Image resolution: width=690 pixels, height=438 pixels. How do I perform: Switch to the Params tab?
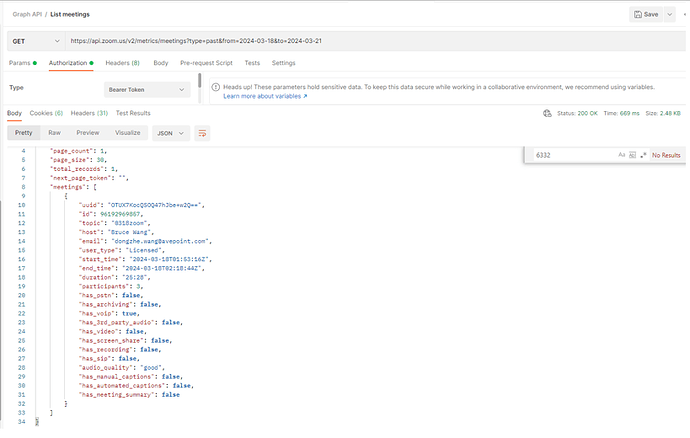(22, 63)
